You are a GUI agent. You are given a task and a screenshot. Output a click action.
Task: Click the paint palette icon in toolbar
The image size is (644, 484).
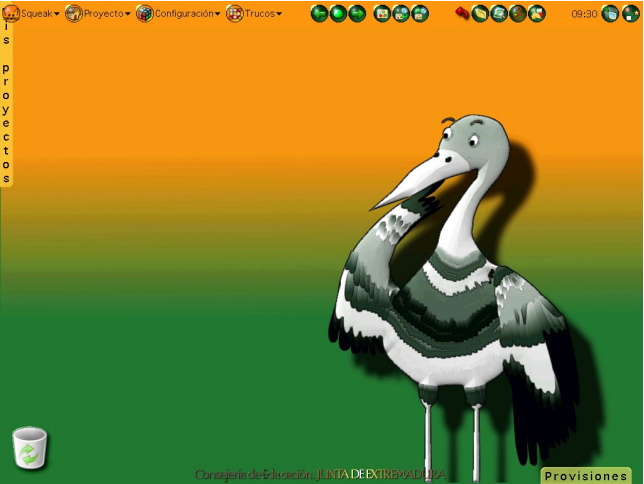tap(518, 13)
